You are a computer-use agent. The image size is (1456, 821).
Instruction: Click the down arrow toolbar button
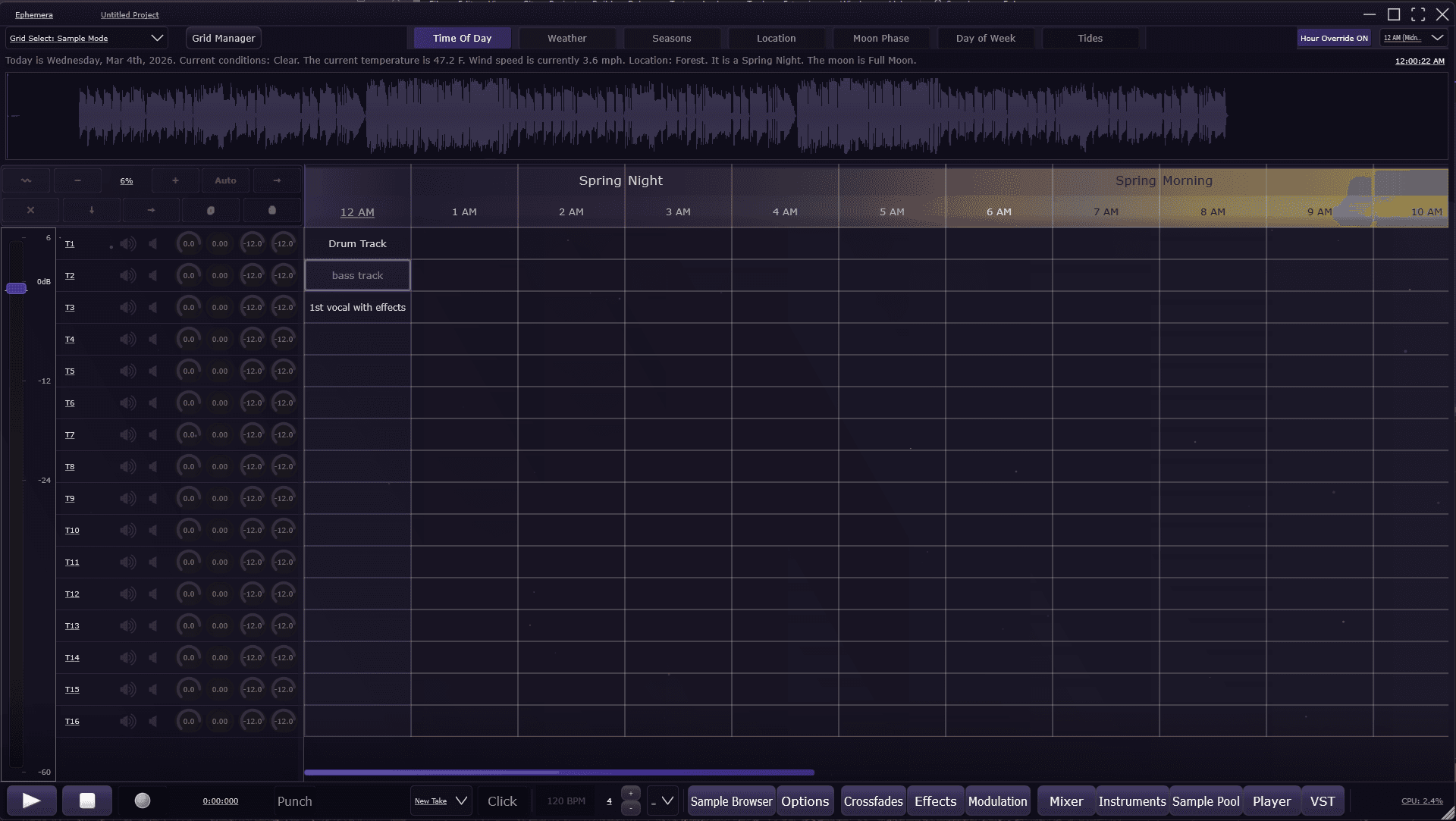click(92, 210)
